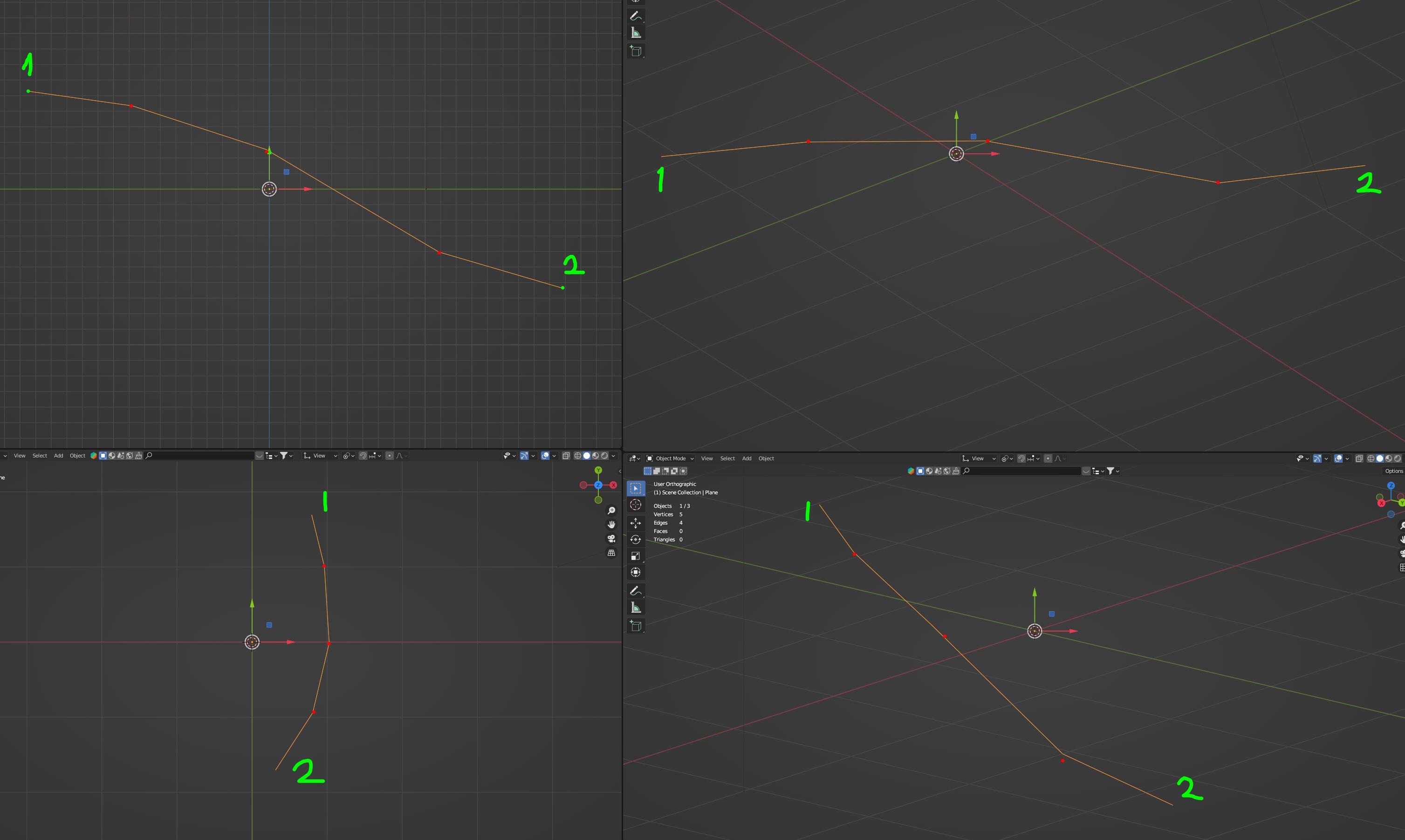Toggle proportional editing in User Orthographic viewport header
This screenshot has width=1405, height=840.
click(1048, 458)
